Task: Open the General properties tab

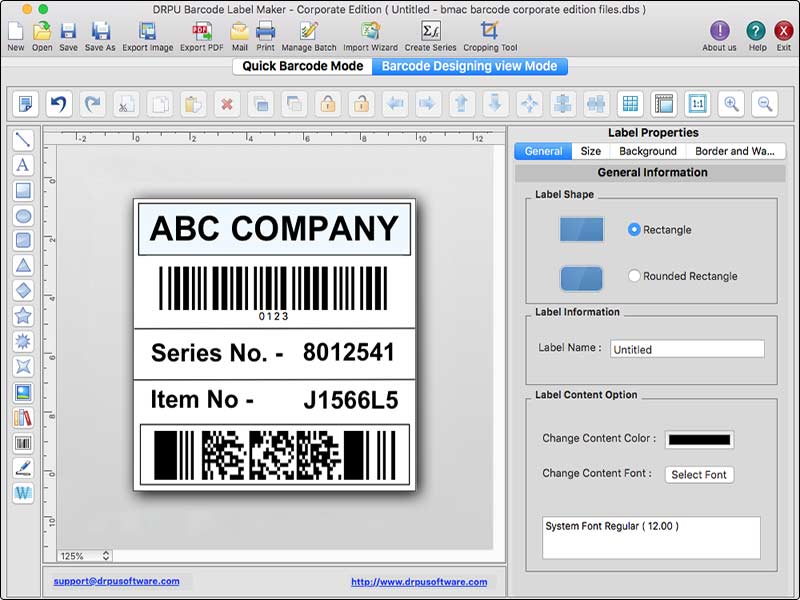Action: click(x=543, y=151)
